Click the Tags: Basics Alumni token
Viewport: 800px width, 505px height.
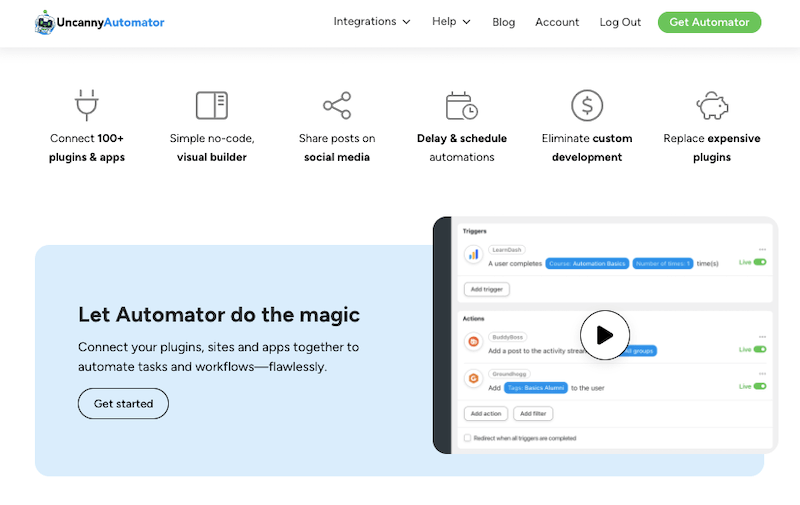536,388
